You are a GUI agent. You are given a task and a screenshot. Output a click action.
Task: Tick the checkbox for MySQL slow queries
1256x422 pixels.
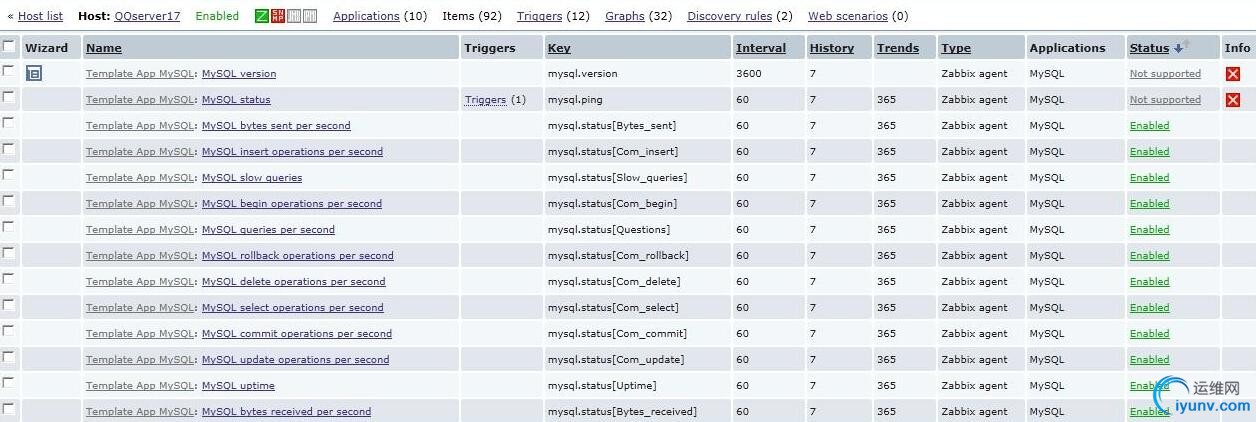click(x=9, y=175)
